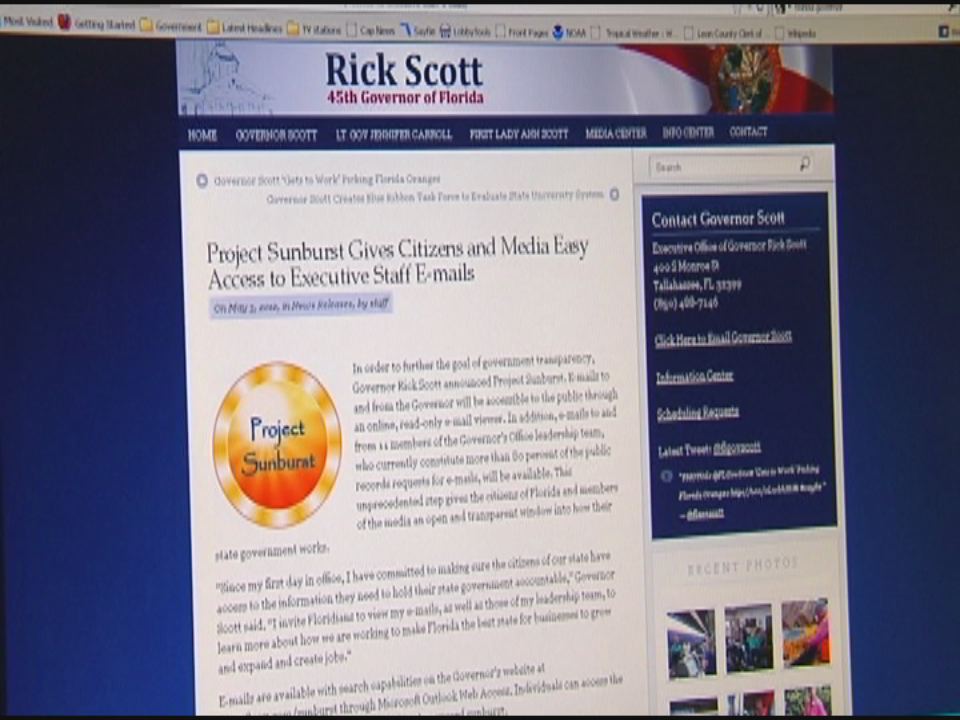Viewport: 960px width, 720px height.
Task: Open the Cap News bookmark
Action: [371, 29]
